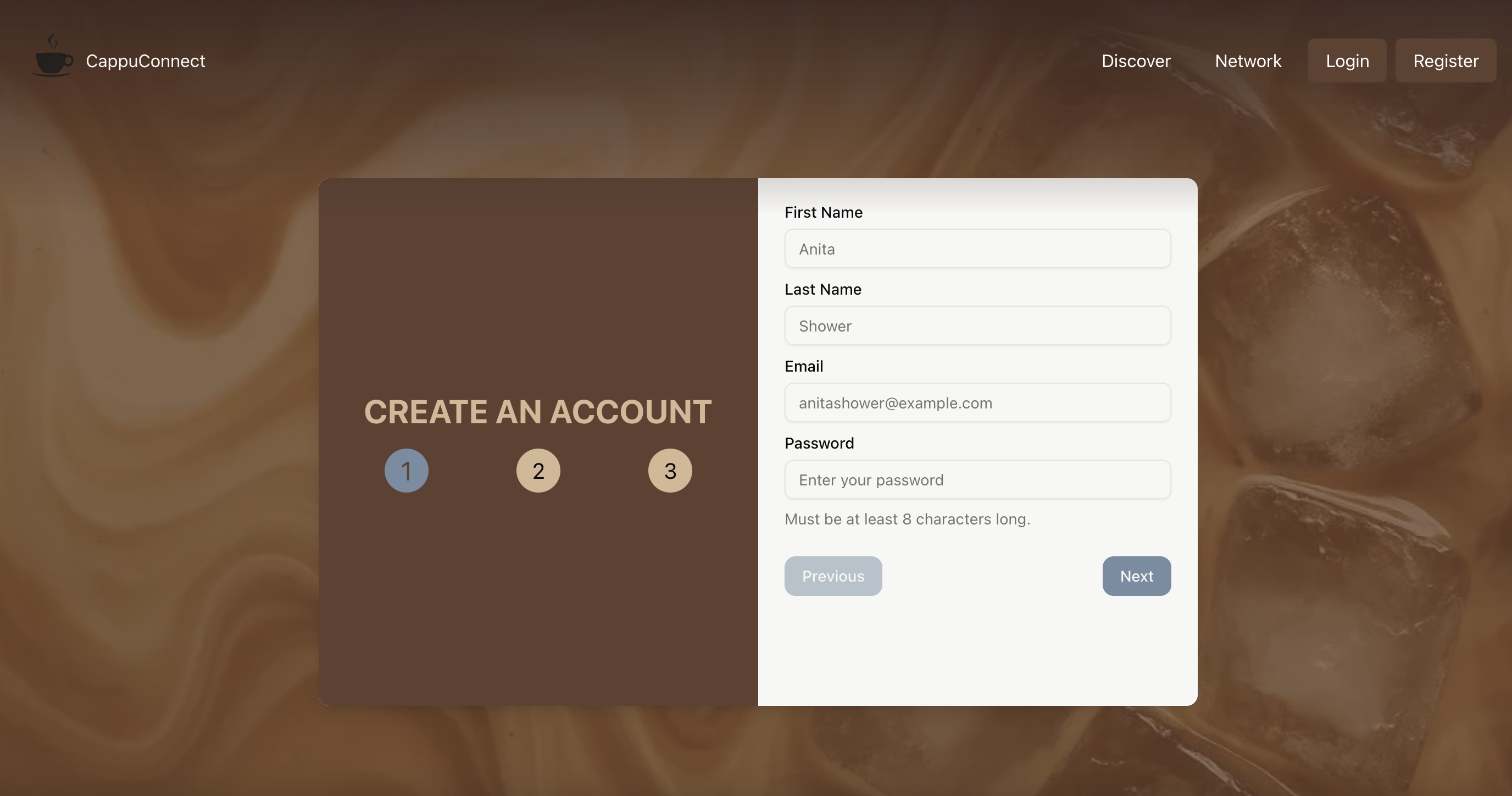This screenshot has width=1512, height=796.
Task: Click the Password entry field
Action: pyautogui.click(x=977, y=480)
